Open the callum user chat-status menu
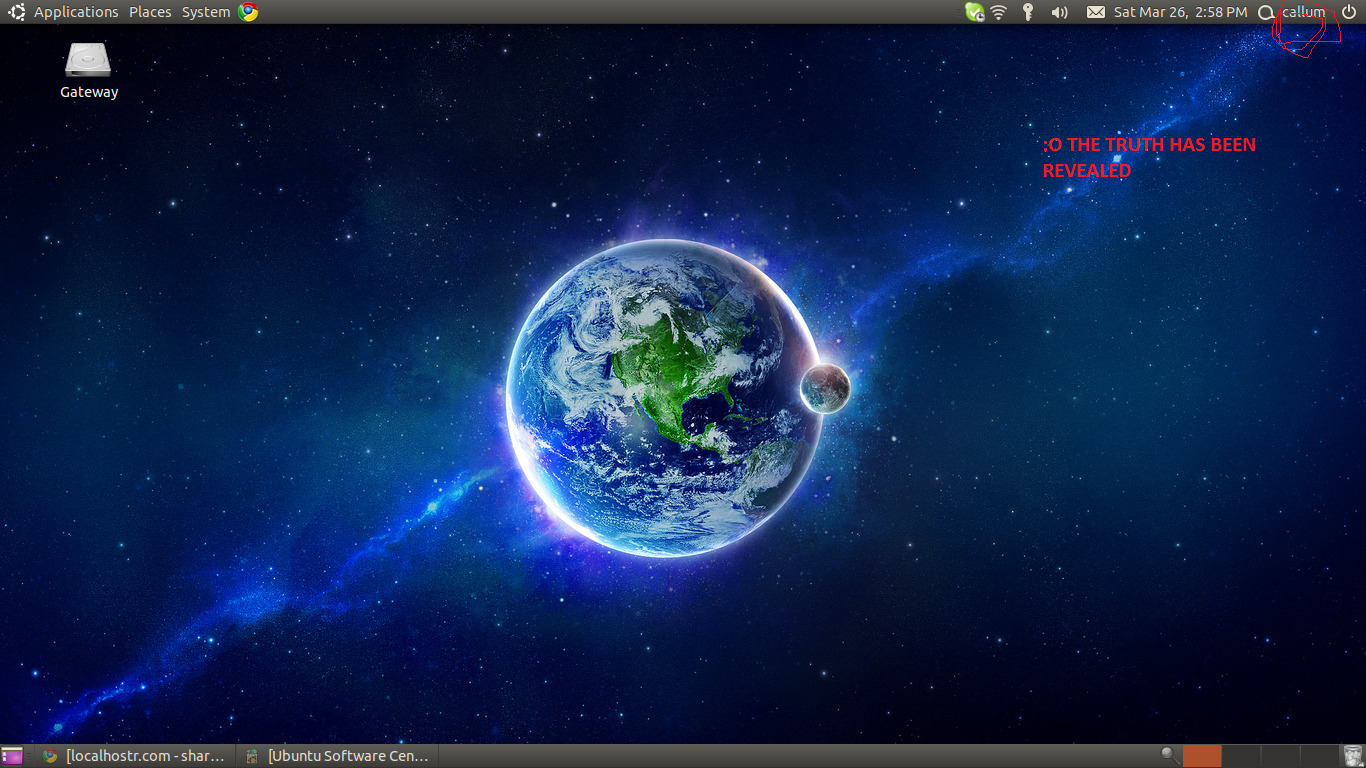 pos(1292,12)
